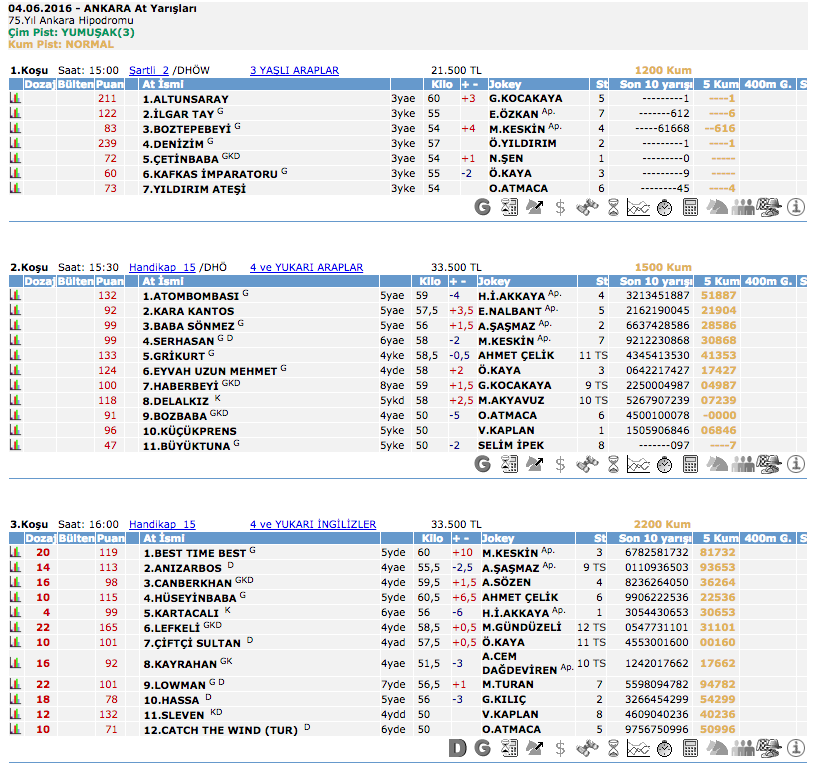This screenshot has width=827, height=765.
Task: Open the calculator icon under race 2
Action: (x=690, y=465)
